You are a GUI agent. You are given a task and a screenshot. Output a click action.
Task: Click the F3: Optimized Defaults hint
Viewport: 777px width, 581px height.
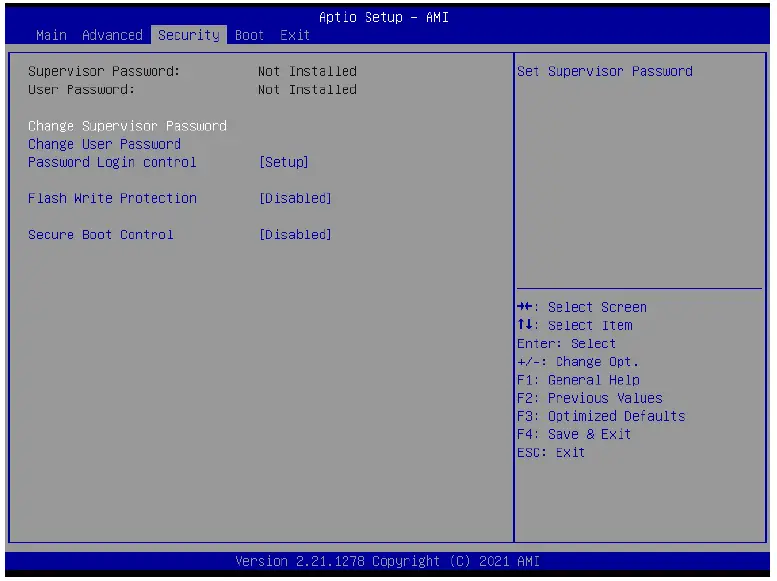click(x=601, y=416)
